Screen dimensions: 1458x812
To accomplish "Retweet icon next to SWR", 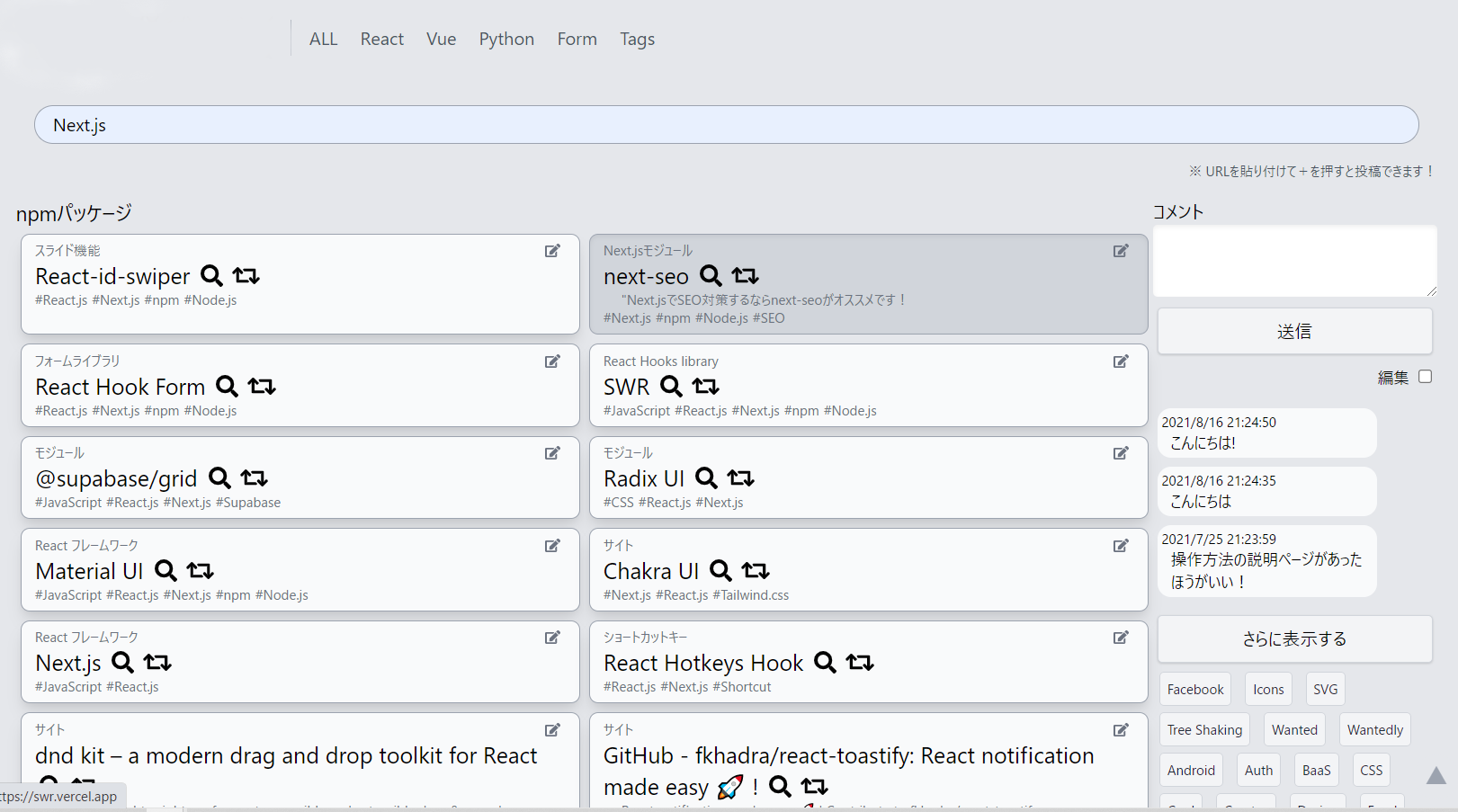I will 705,386.
